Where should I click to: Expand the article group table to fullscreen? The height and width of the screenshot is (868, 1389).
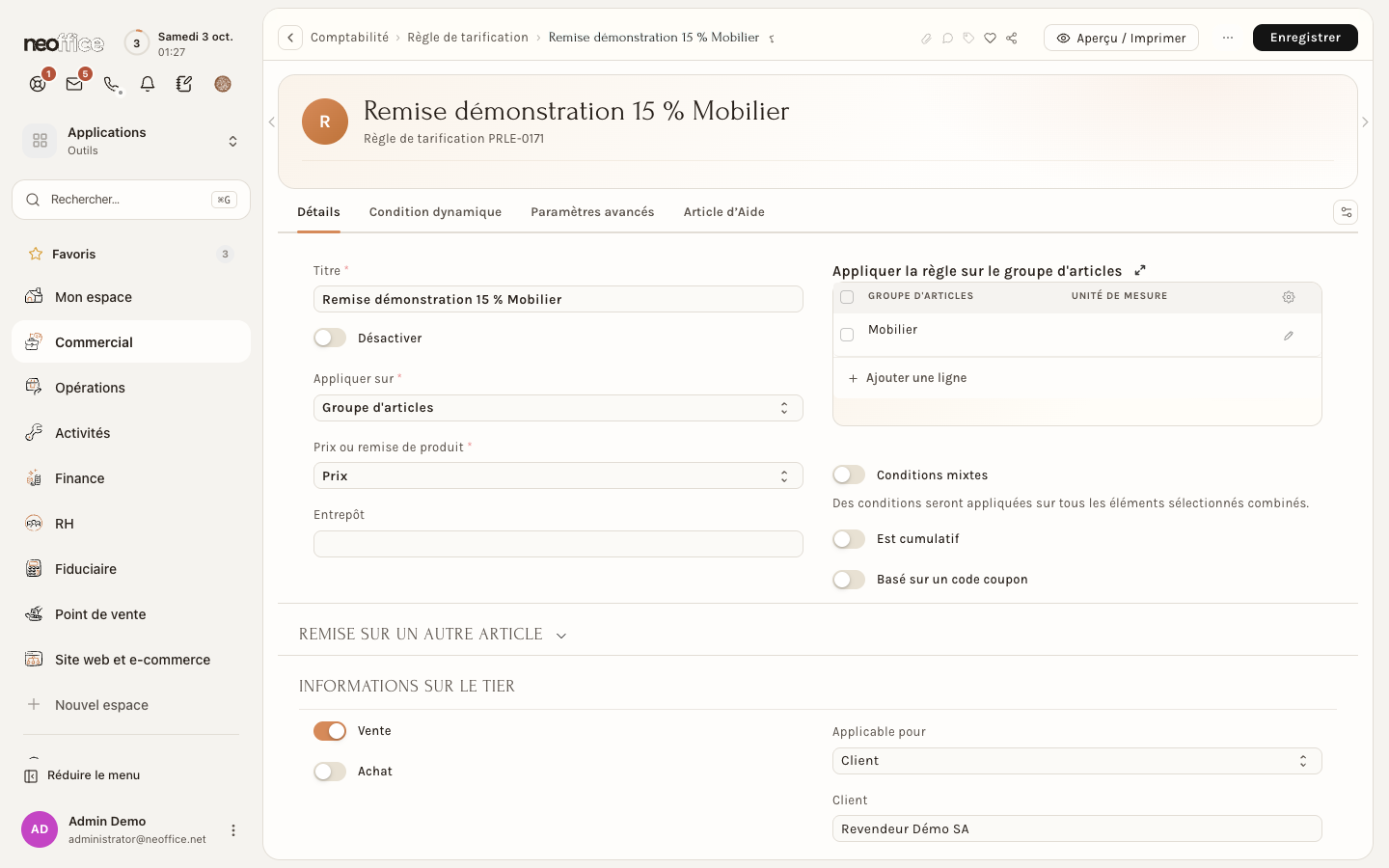1140,270
